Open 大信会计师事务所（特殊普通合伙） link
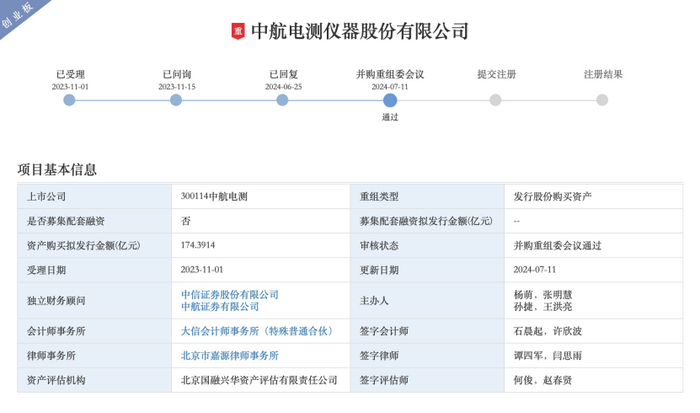The height and width of the screenshot is (413, 700). pyautogui.click(x=258, y=331)
